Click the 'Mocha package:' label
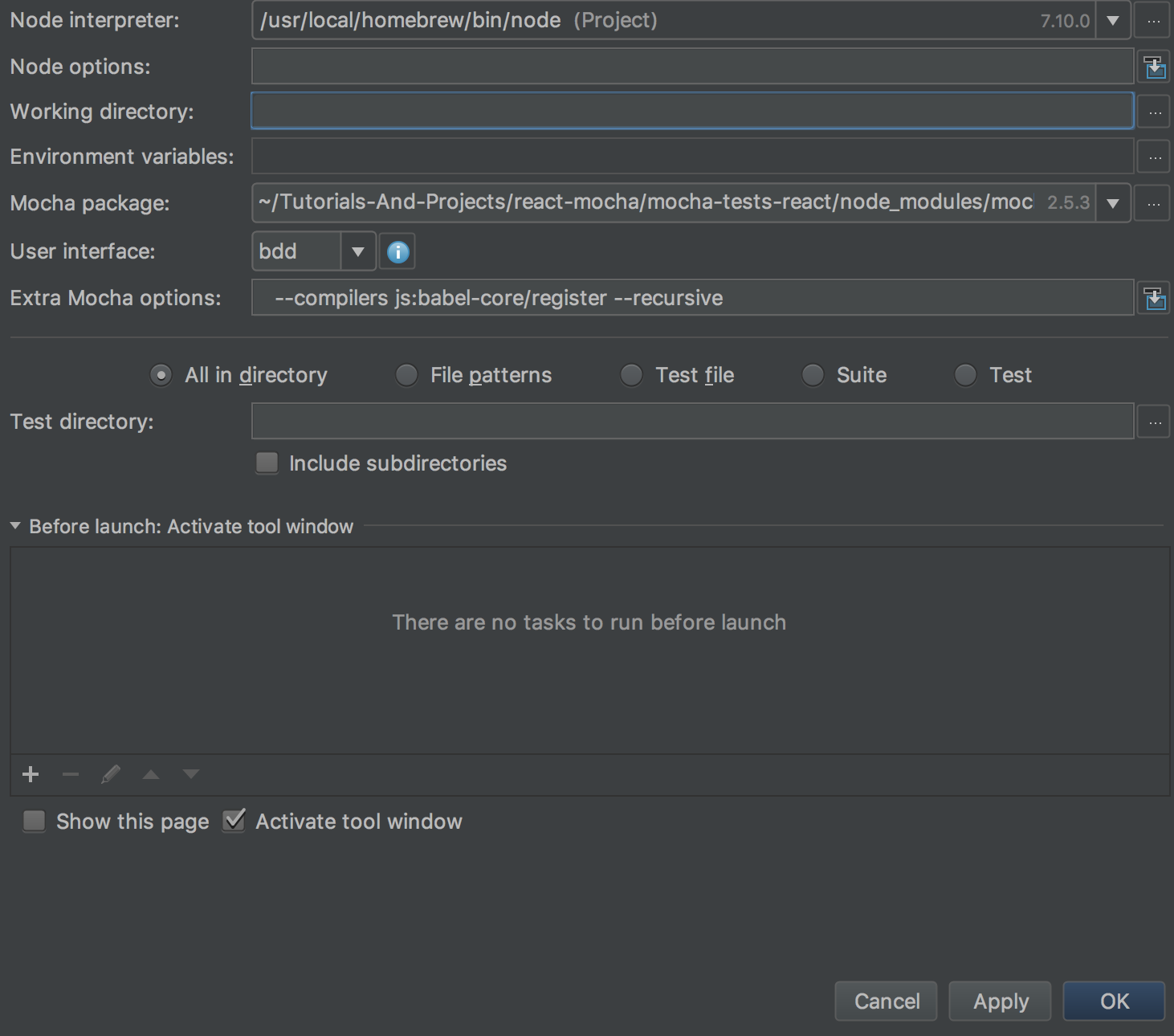The height and width of the screenshot is (1036, 1174). [90, 203]
